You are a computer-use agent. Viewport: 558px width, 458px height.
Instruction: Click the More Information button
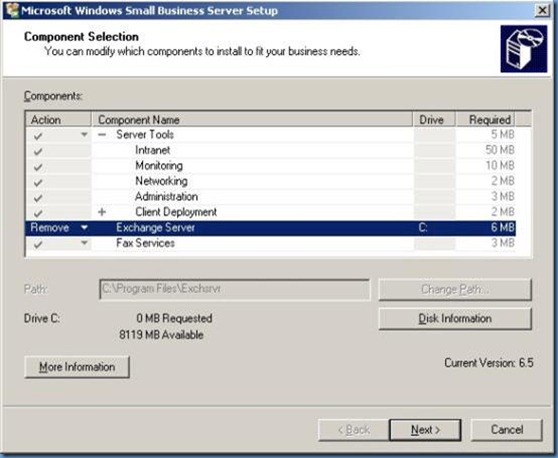click(x=77, y=367)
